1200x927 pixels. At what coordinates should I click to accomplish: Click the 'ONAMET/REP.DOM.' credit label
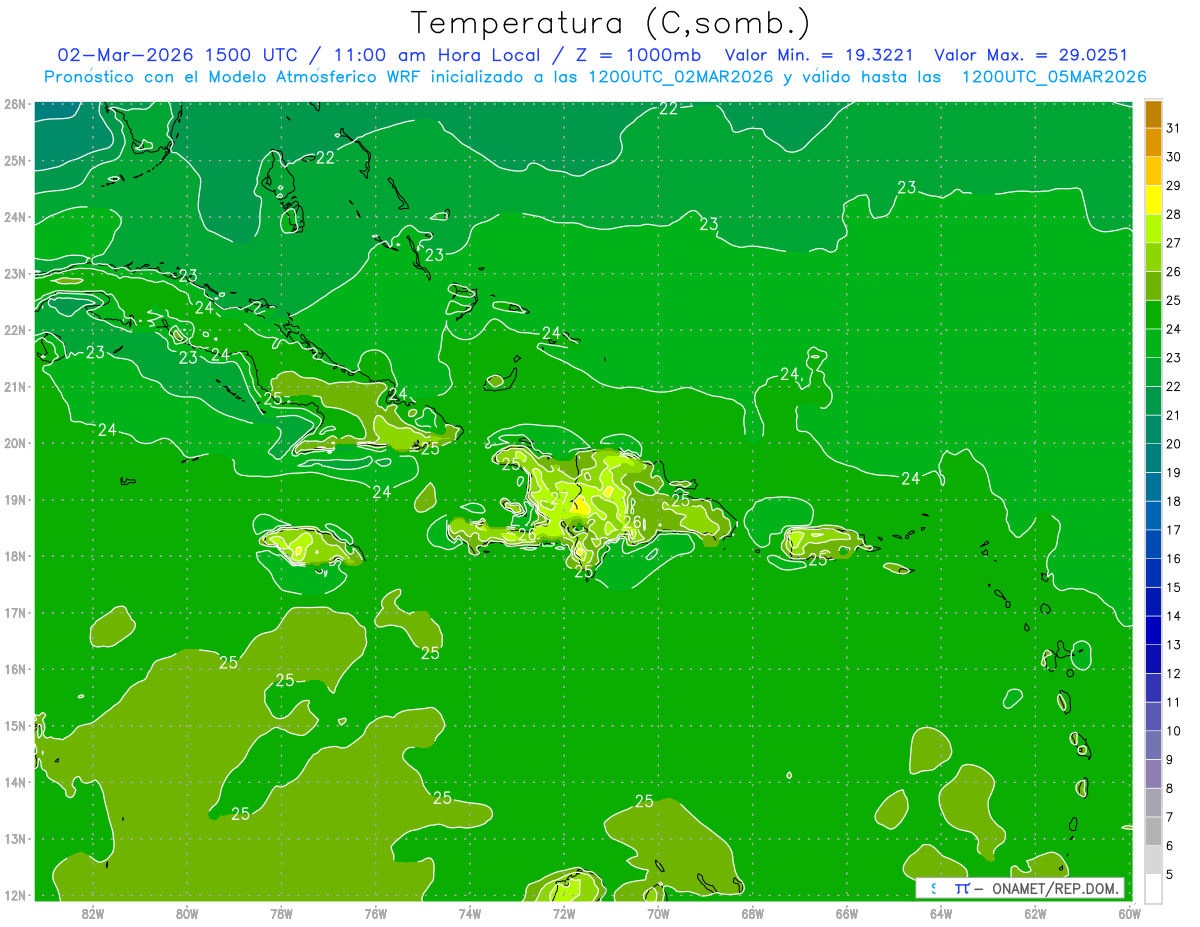(1054, 888)
